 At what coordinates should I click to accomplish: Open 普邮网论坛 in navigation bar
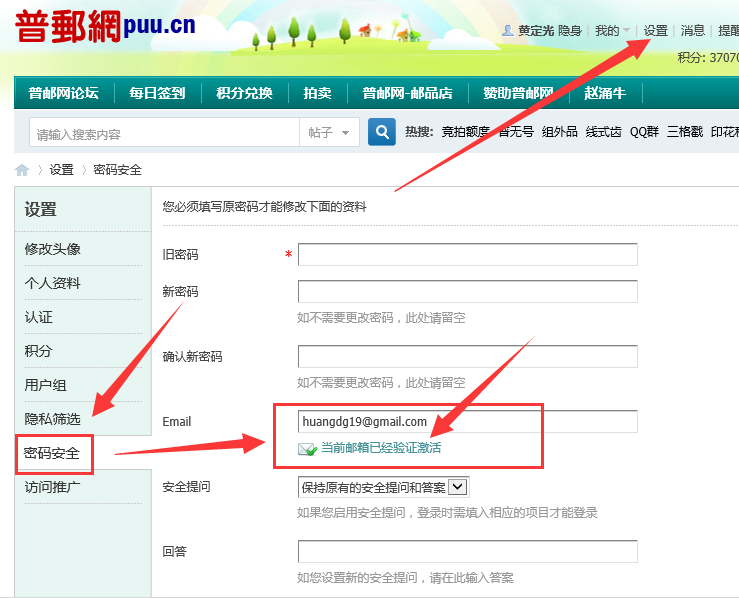click(x=64, y=93)
